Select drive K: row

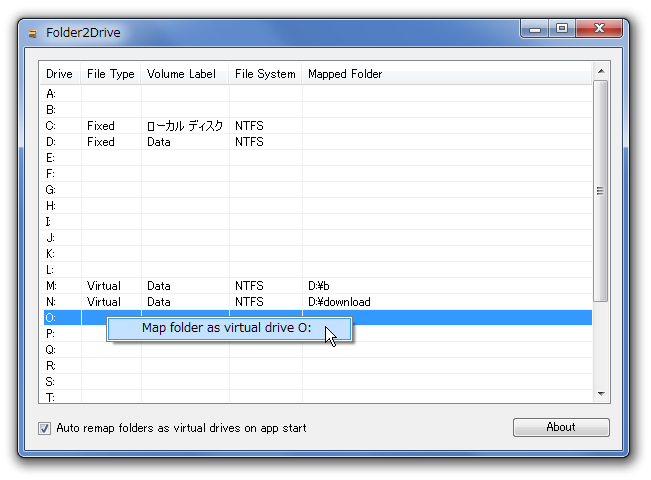click(x=316, y=254)
